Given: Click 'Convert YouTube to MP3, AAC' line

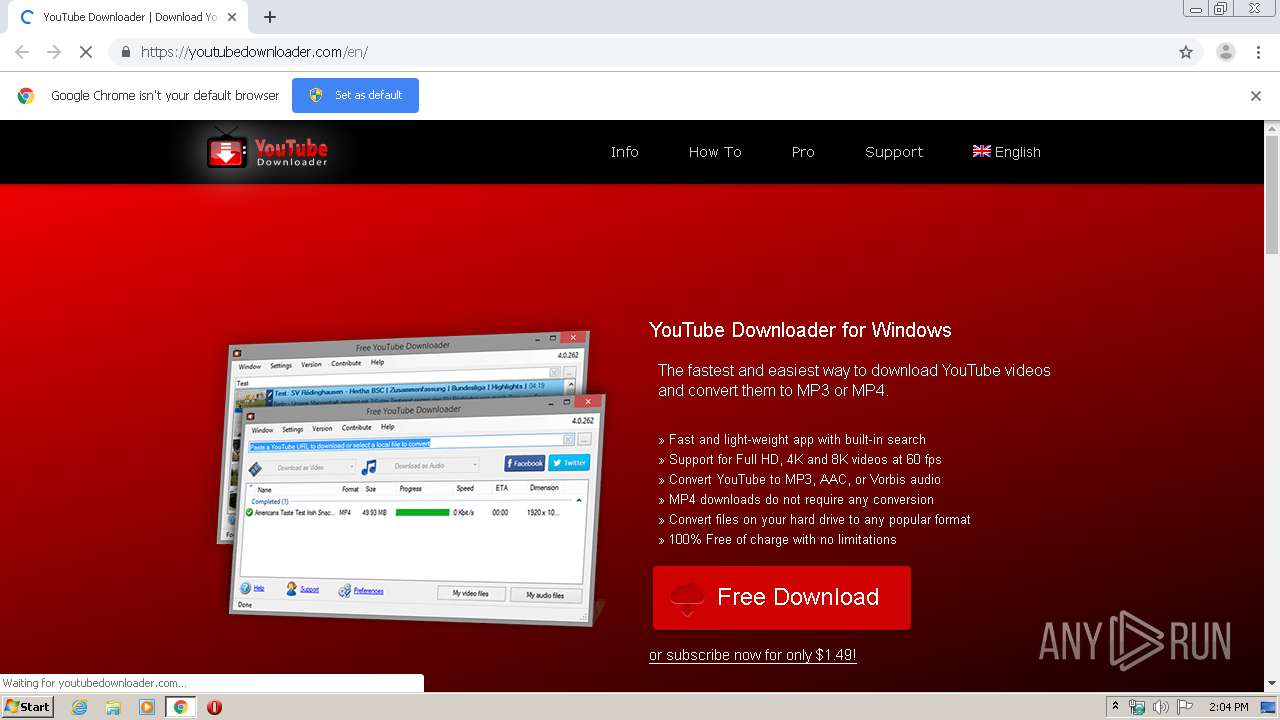Looking at the screenshot, I should [799, 479].
